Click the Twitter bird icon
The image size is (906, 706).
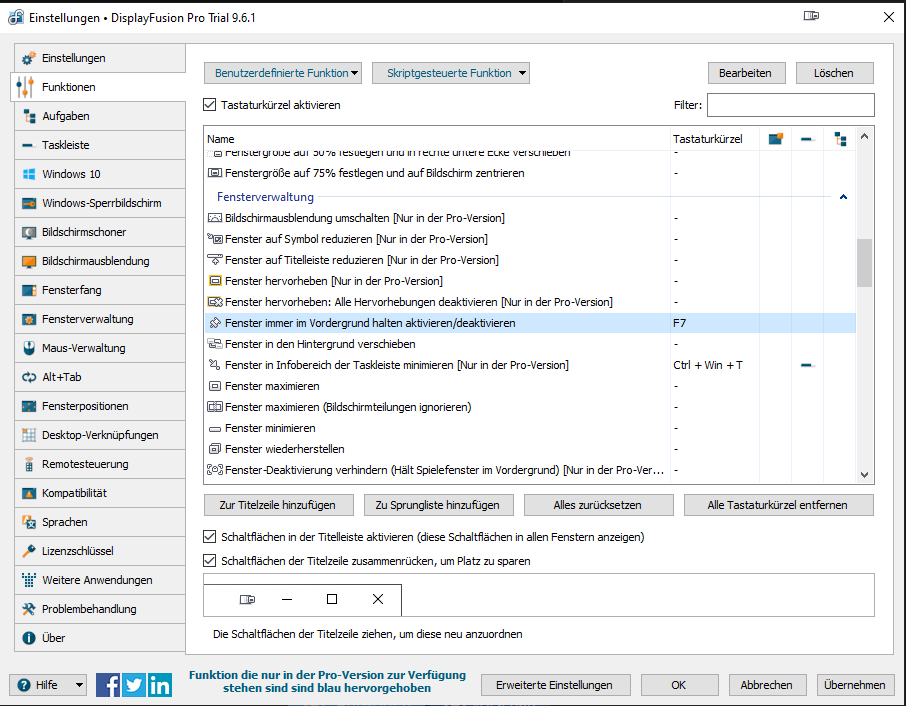[x=134, y=685]
